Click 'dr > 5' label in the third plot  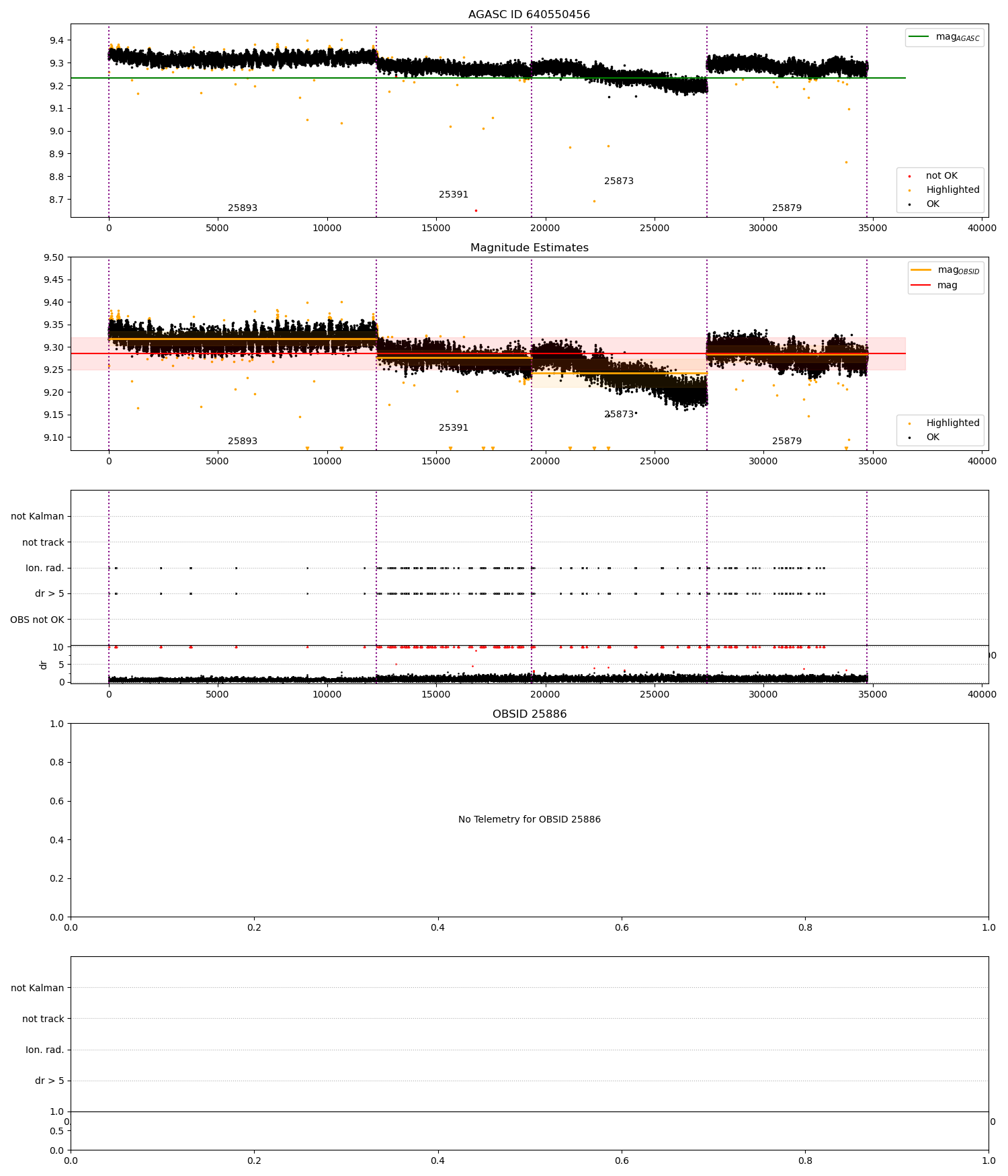pyautogui.click(x=50, y=594)
